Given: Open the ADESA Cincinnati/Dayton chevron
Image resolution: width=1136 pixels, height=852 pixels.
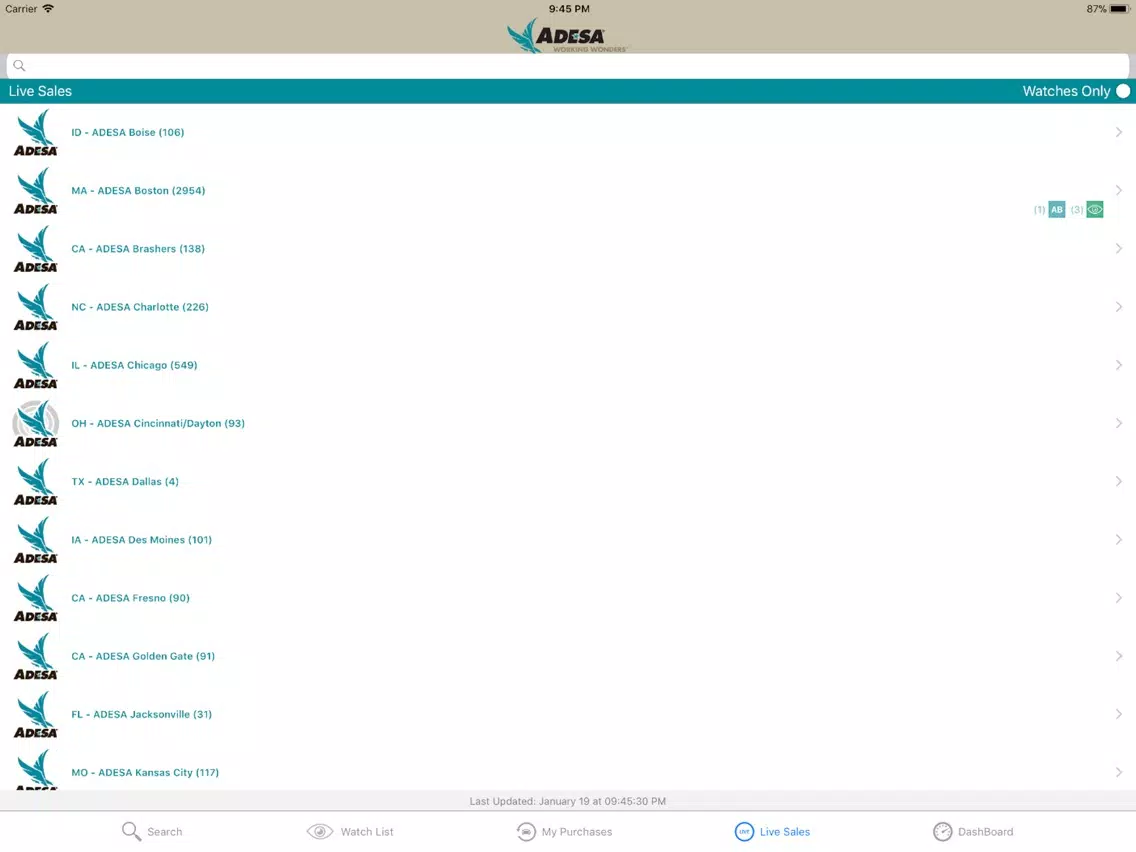Looking at the screenshot, I should click(x=1119, y=423).
